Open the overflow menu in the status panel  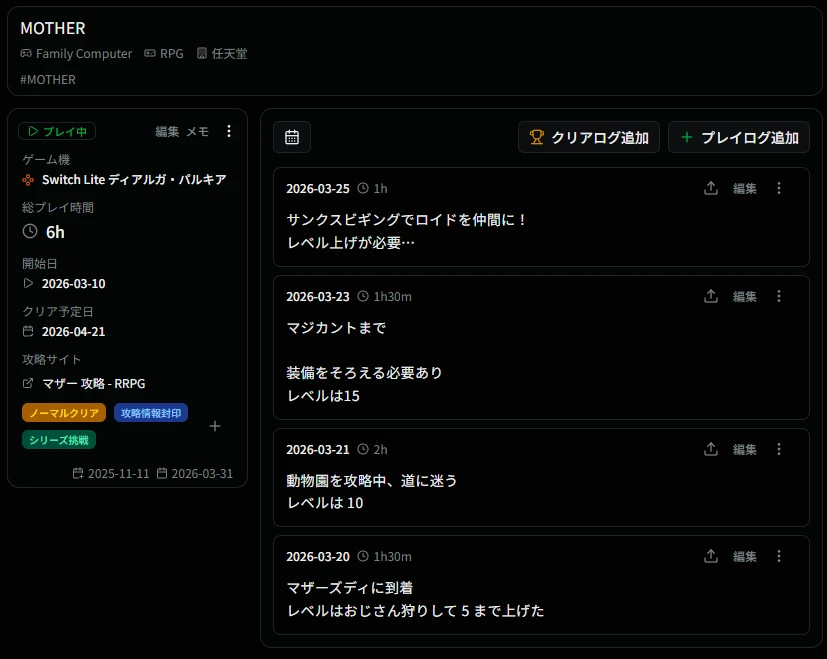point(229,131)
